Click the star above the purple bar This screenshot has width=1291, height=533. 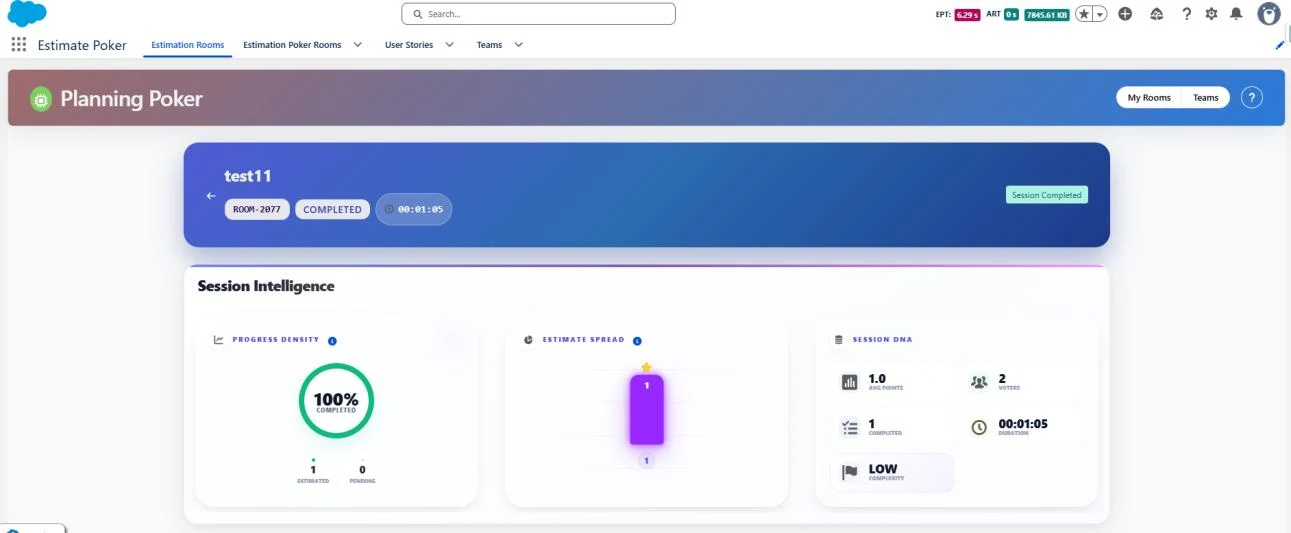tap(647, 367)
